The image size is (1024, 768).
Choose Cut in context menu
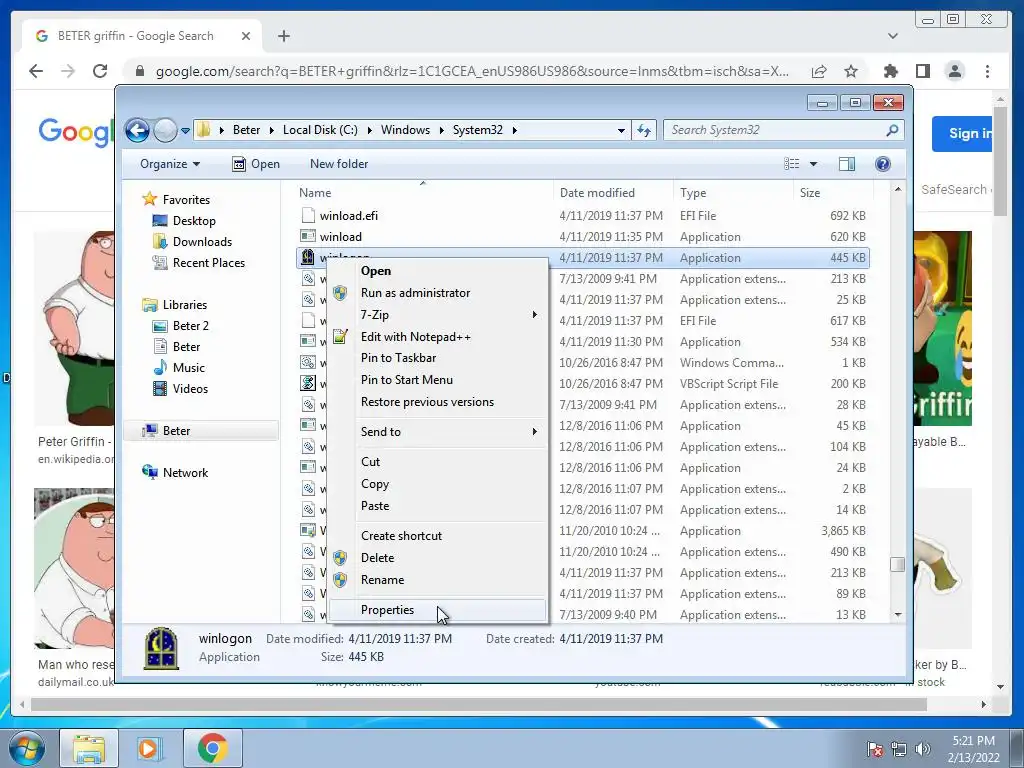370,462
